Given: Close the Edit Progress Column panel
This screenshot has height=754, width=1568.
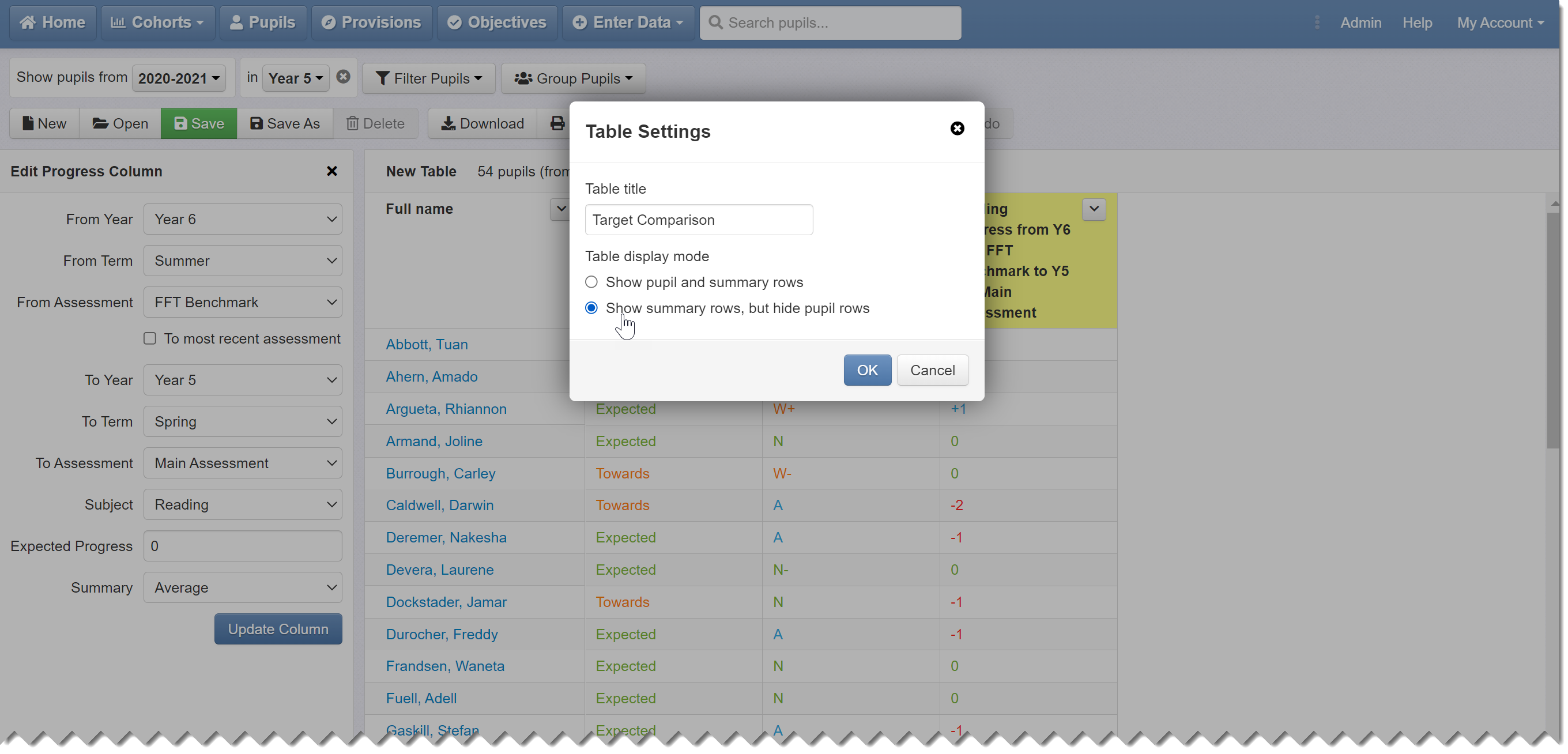Looking at the screenshot, I should [x=331, y=171].
